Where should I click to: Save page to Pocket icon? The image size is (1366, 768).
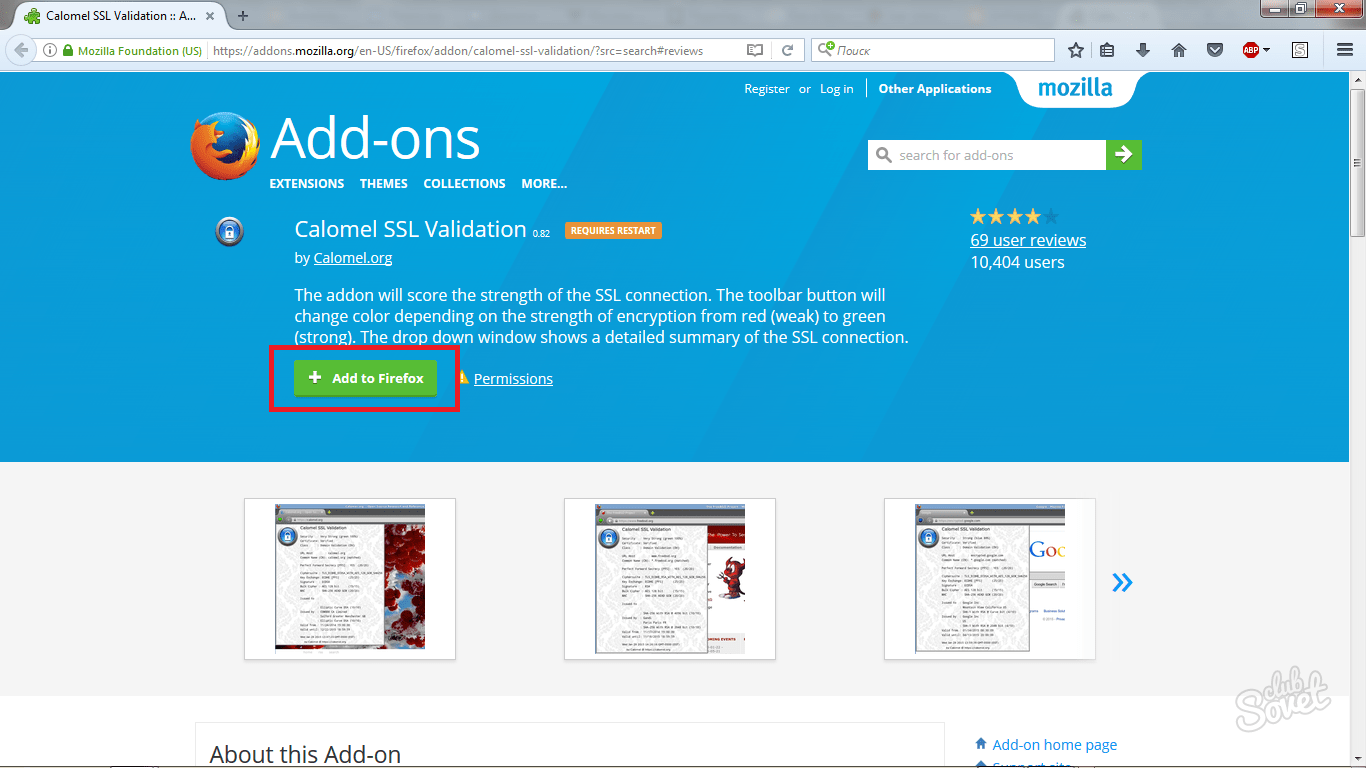click(1214, 50)
